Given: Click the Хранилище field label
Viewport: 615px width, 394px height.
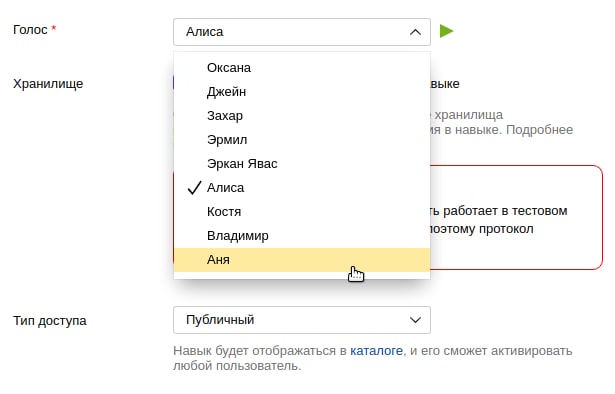Looking at the screenshot, I should point(48,84).
